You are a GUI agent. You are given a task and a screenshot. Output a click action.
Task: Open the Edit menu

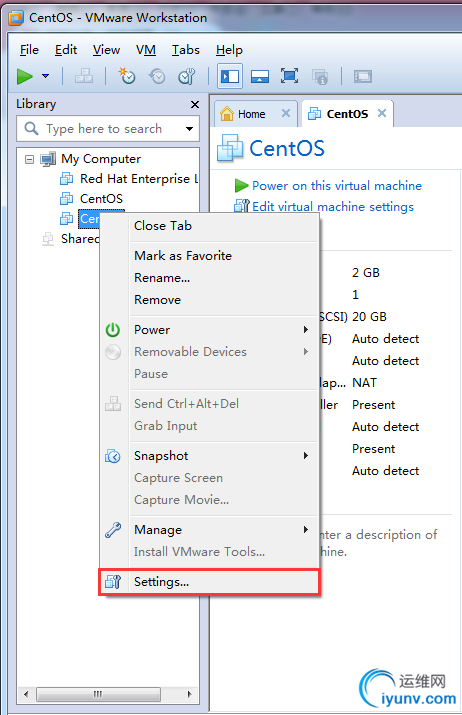pyautogui.click(x=66, y=50)
